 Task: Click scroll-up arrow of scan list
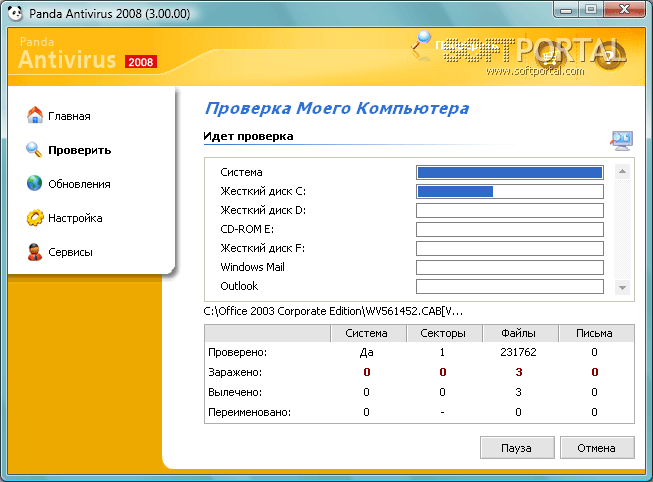tap(622, 171)
